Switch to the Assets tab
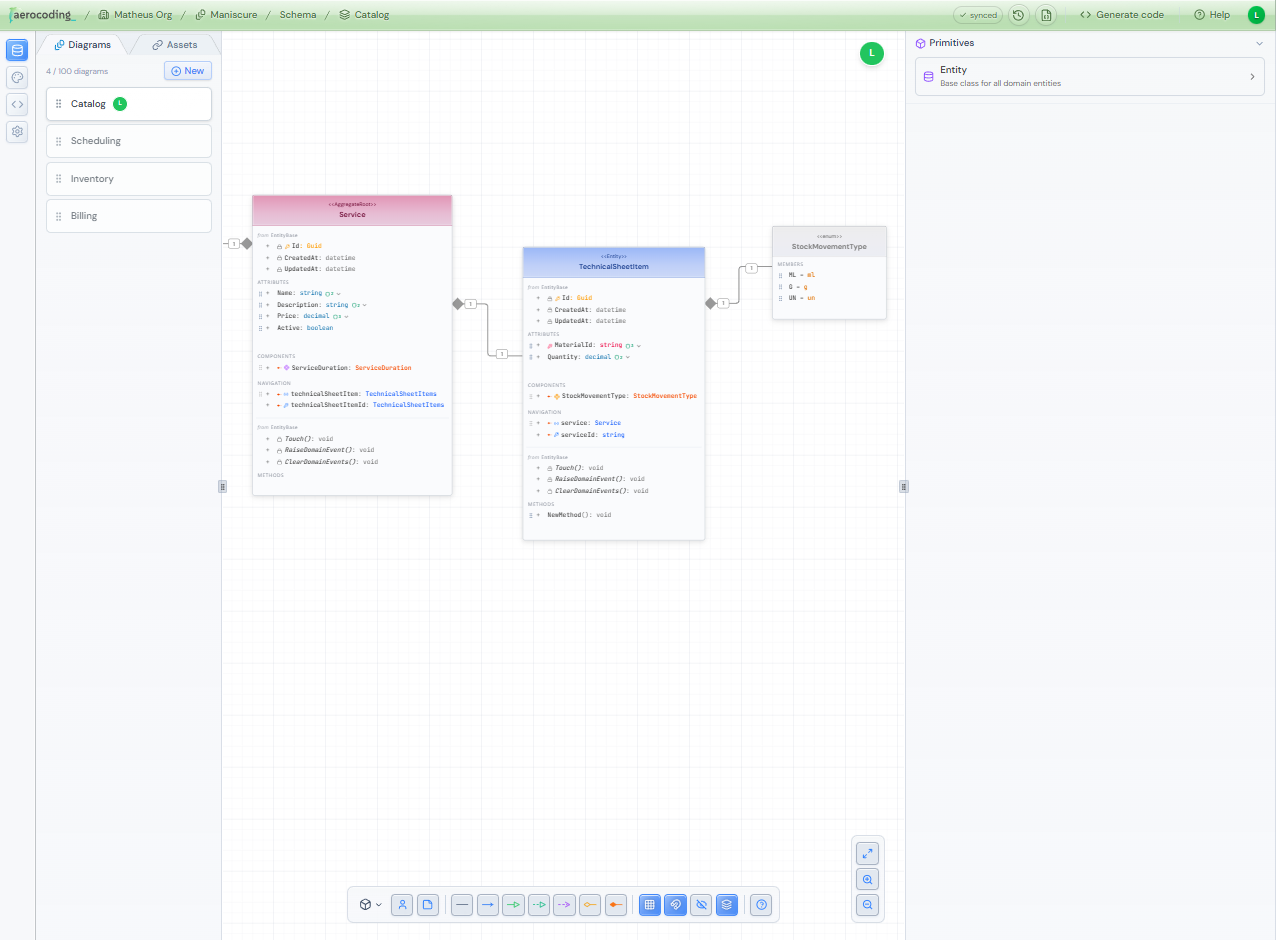The height and width of the screenshot is (940, 1276). pyautogui.click(x=176, y=44)
